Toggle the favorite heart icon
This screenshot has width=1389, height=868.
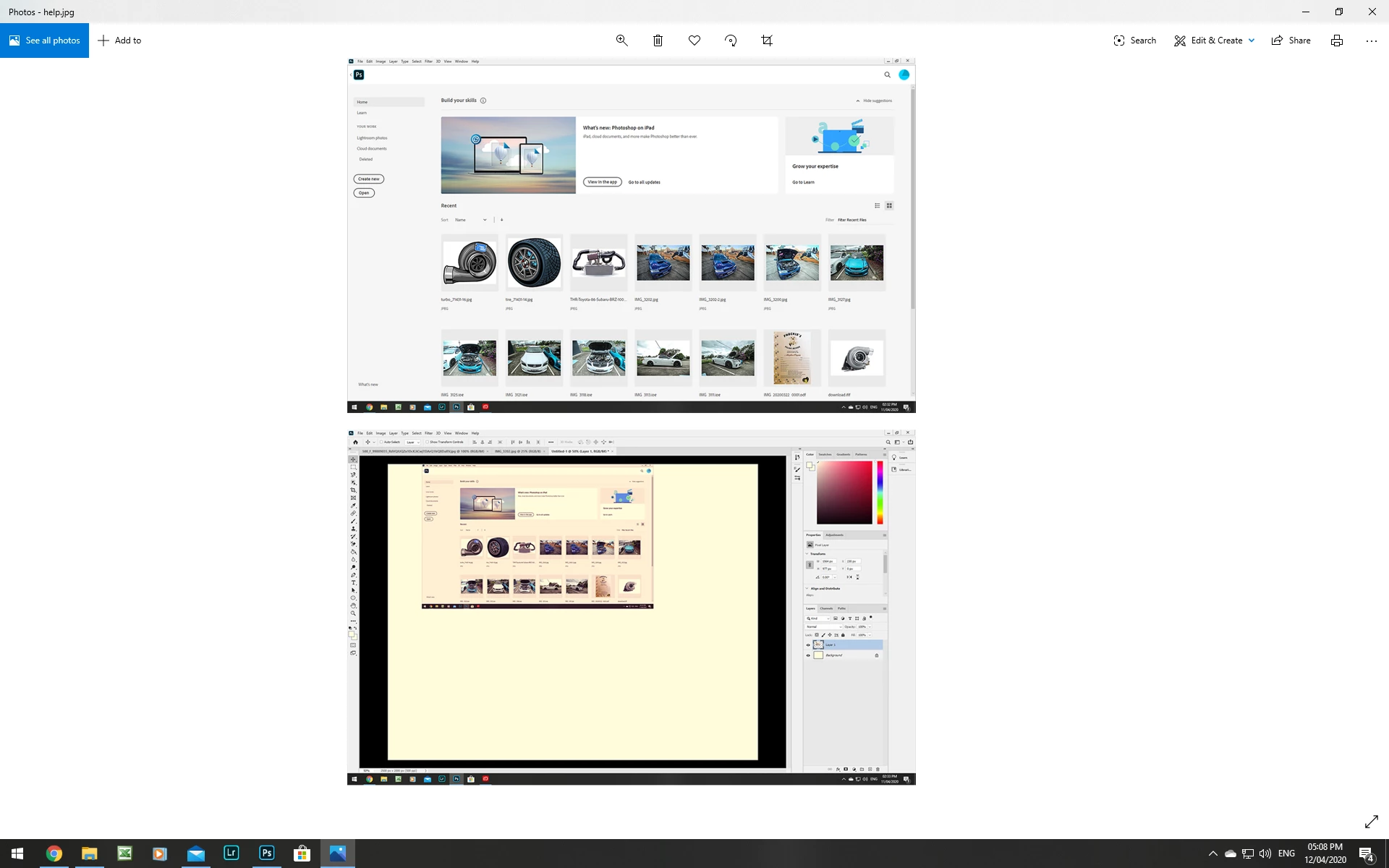[x=694, y=41]
